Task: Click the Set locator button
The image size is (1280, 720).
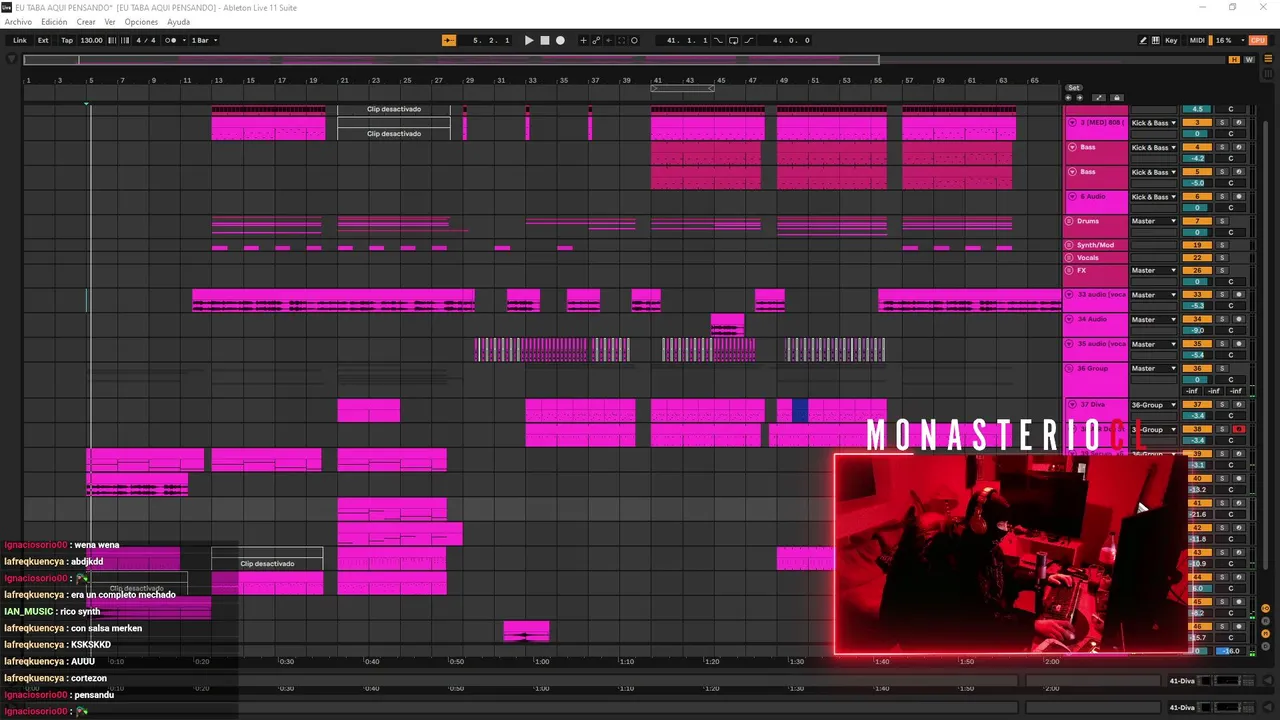Action: tap(1074, 88)
